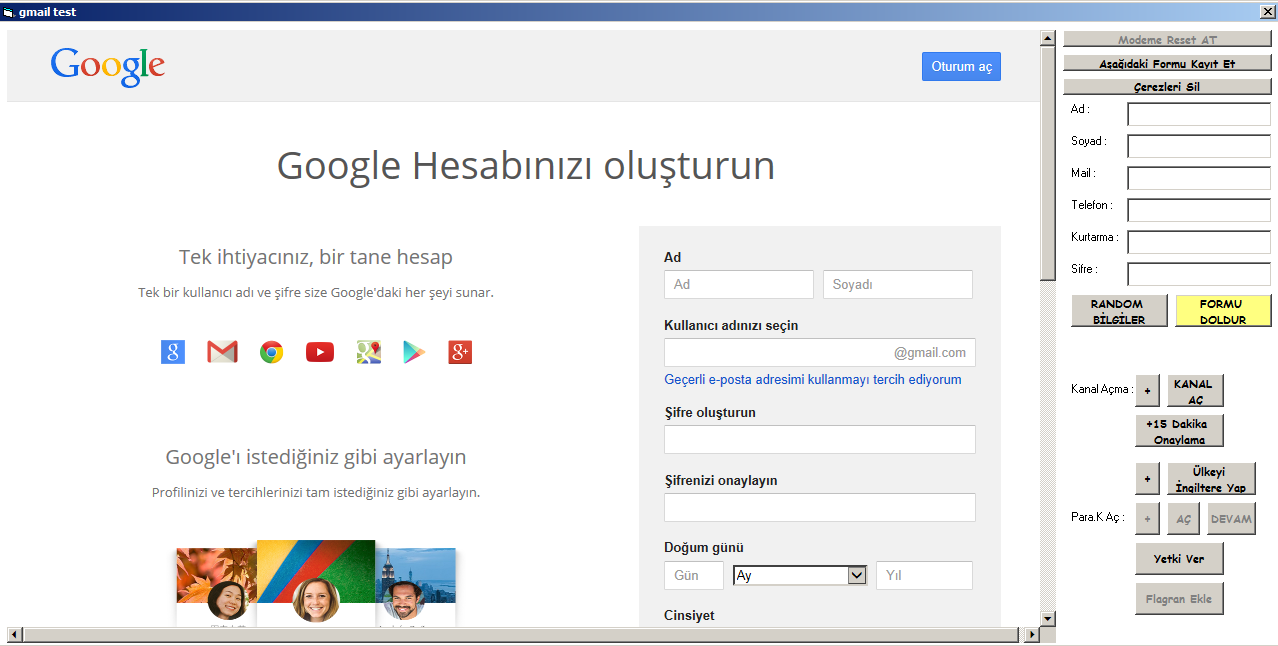The image size is (1278, 646).
Task: Click the horizontal scrollbar left arrow
Action: [x=15, y=635]
